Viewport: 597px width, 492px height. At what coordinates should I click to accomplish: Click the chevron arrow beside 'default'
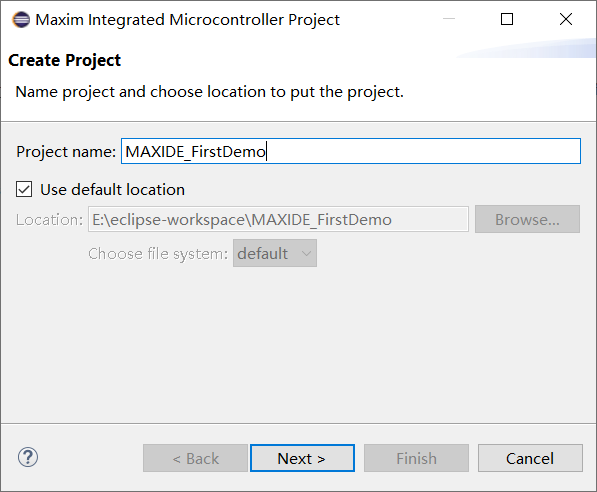pos(306,253)
